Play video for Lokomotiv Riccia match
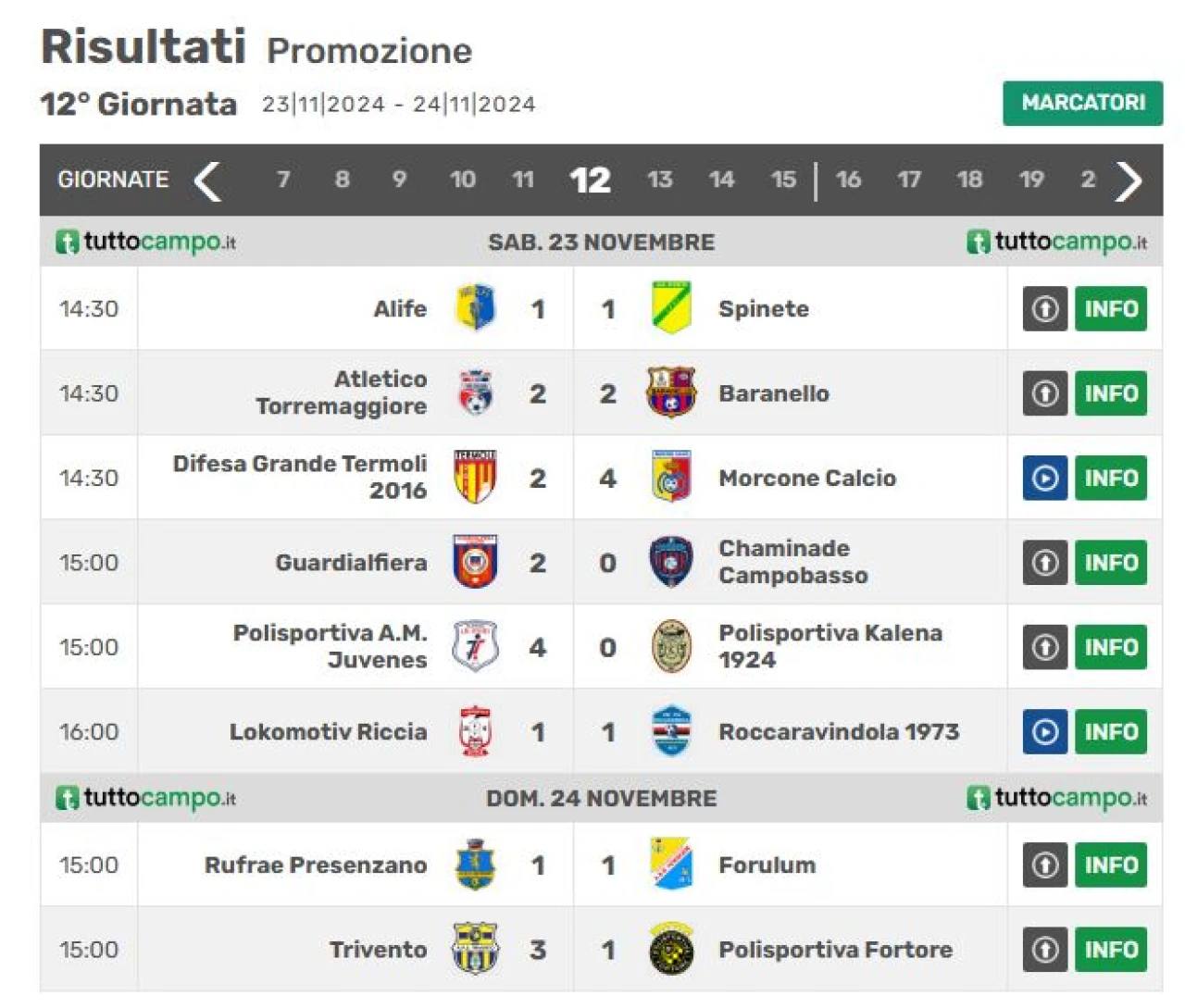Screen dimensions: 1185x1008 coord(1045,731)
